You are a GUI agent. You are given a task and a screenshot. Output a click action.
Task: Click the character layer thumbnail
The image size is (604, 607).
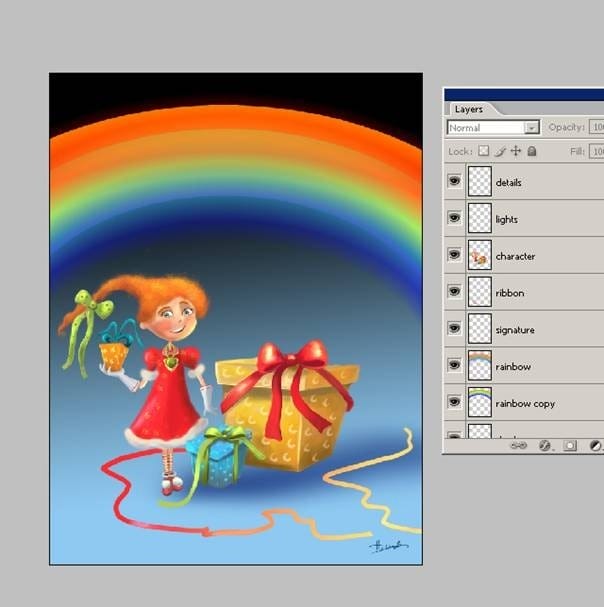[480, 255]
